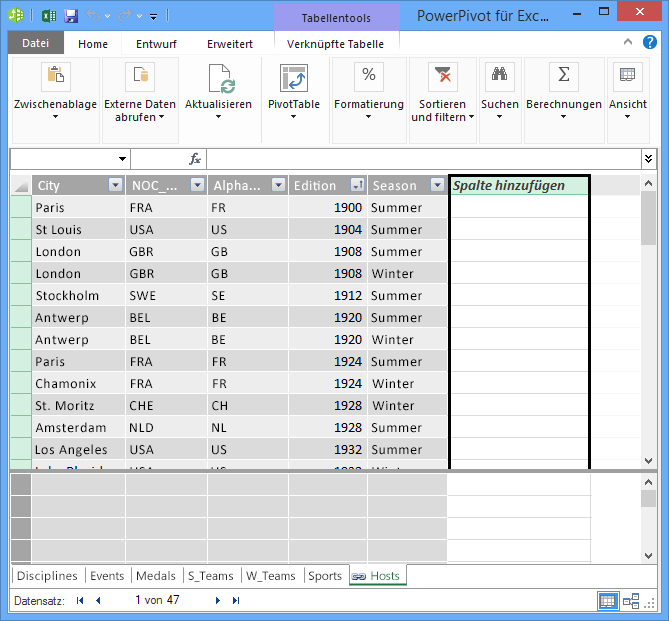
Task: Click the Save disk icon in the title bar
Action: pos(71,16)
